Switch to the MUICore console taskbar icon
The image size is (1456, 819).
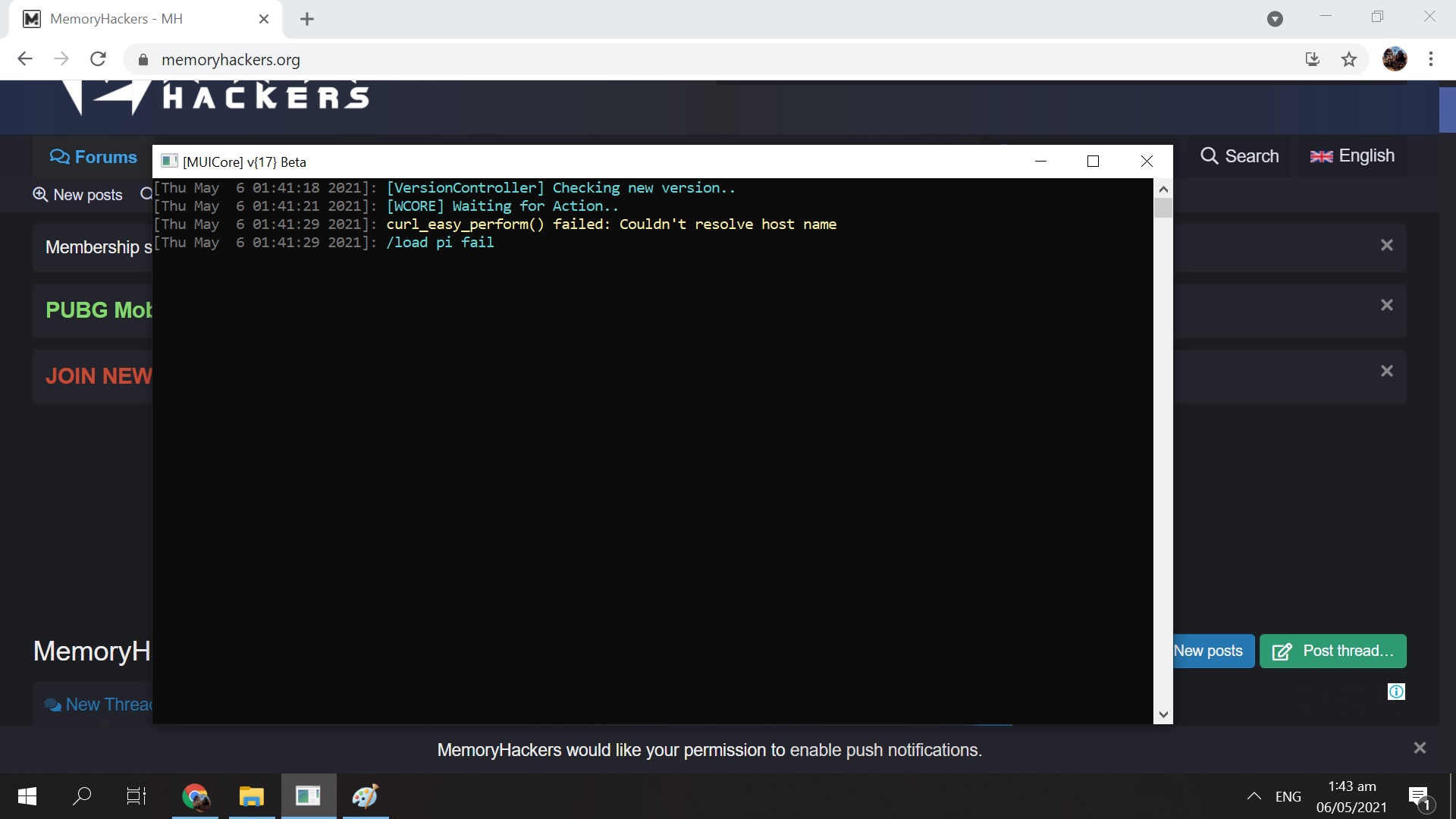point(308,796)
